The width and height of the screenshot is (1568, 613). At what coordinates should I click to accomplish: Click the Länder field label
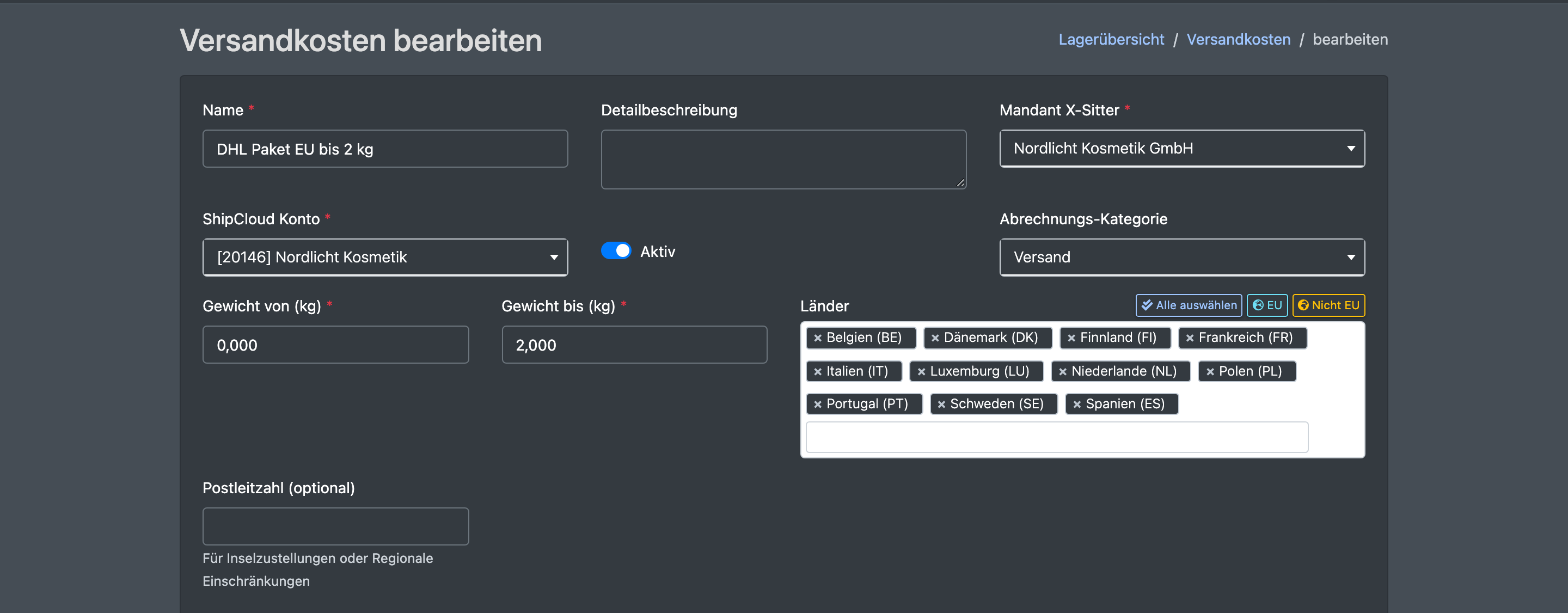824,306
